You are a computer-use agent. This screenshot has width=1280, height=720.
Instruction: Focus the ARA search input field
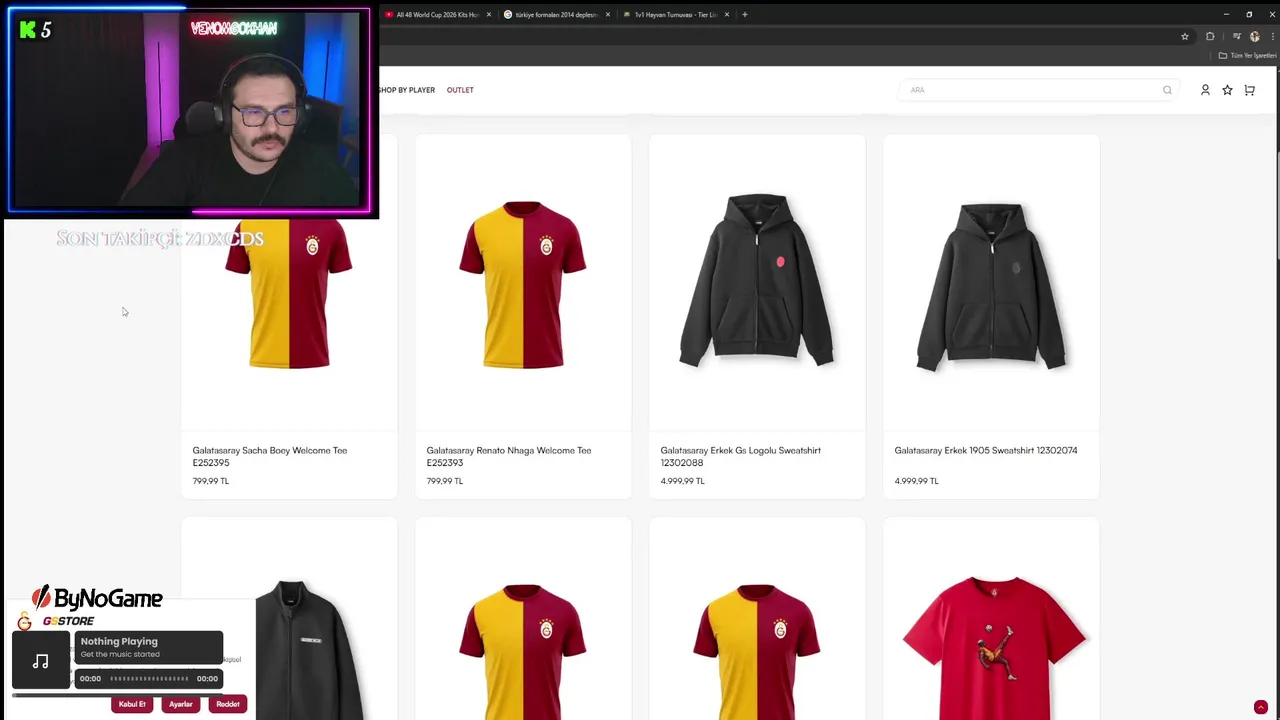pos(1038,90)
